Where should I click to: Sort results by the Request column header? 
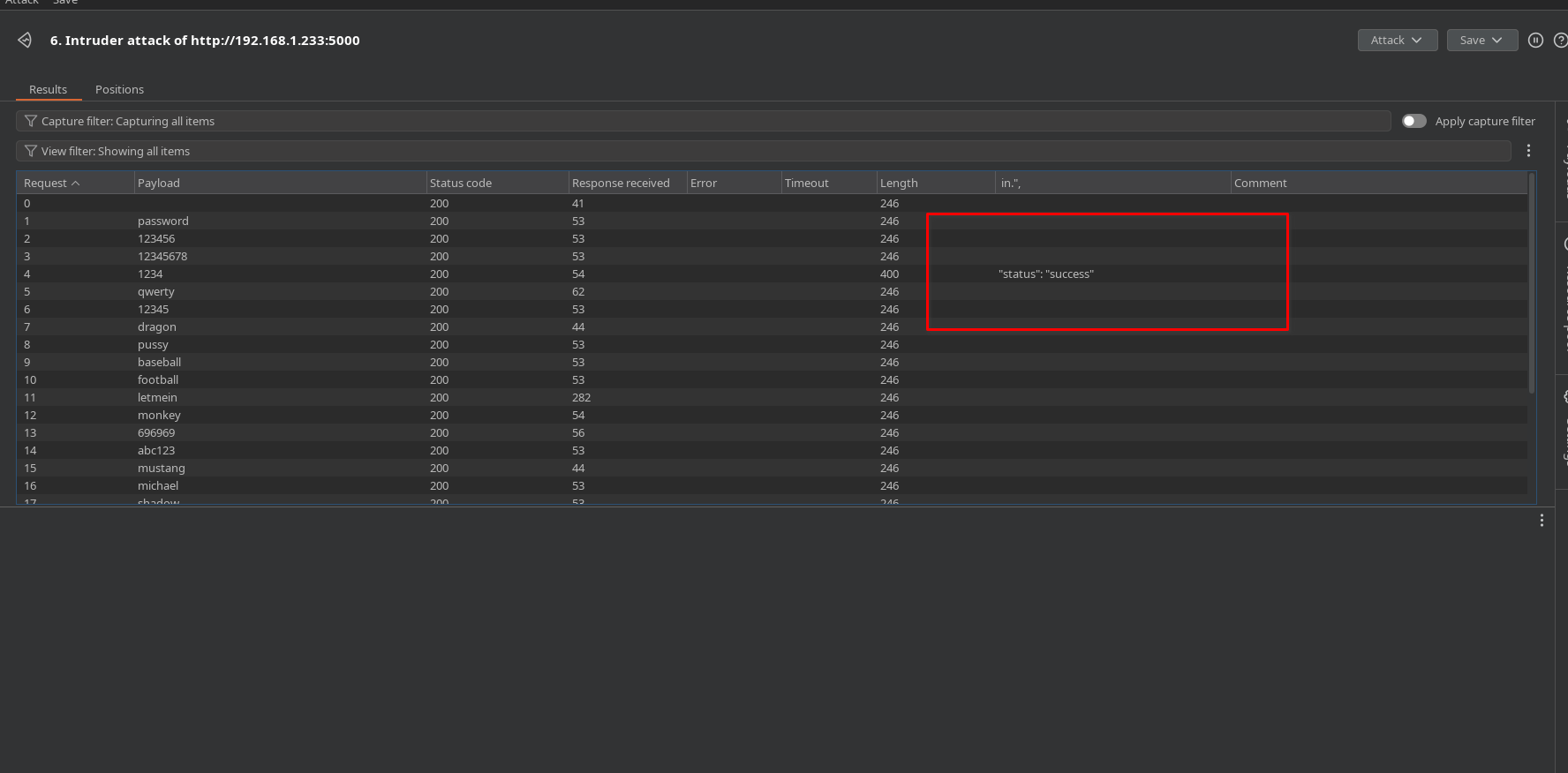(x=46, y=183)
